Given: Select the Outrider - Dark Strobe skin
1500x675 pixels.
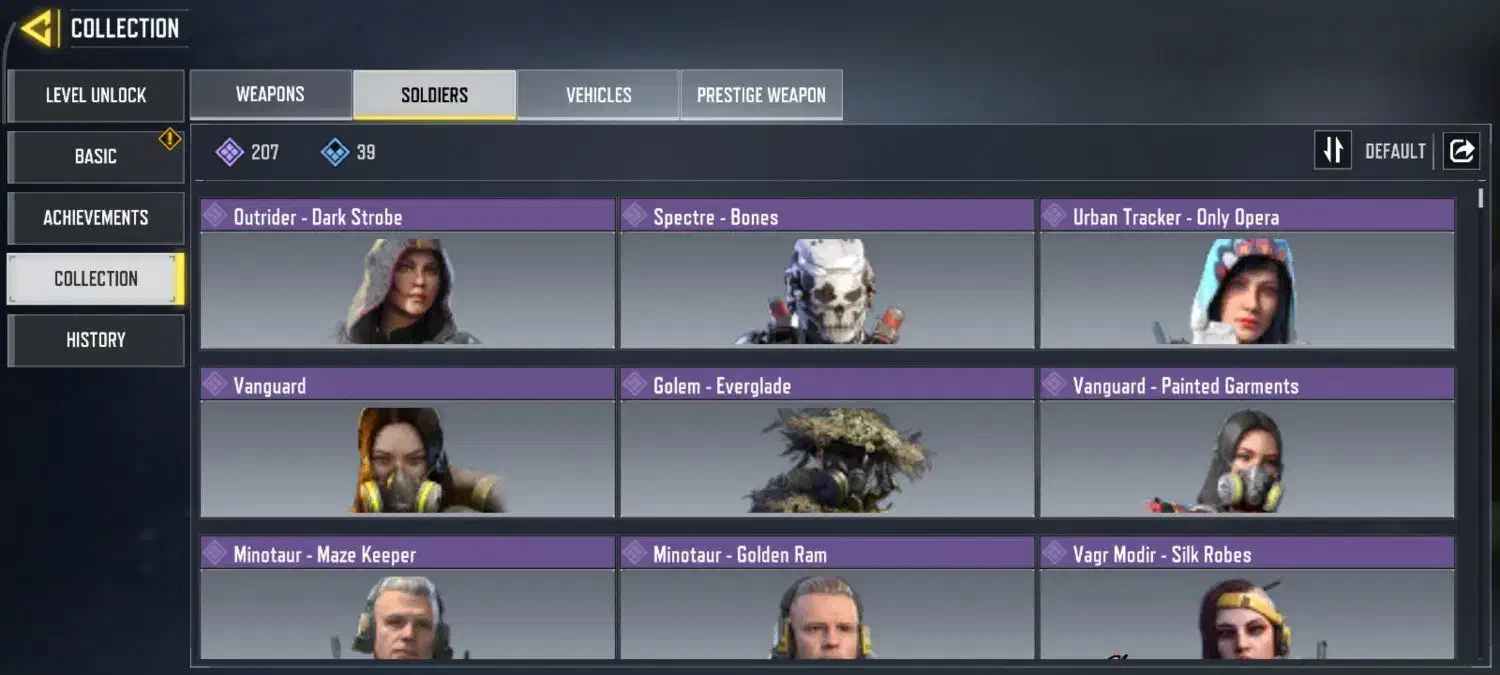Looking at the screenshot, I should [407, 274].
